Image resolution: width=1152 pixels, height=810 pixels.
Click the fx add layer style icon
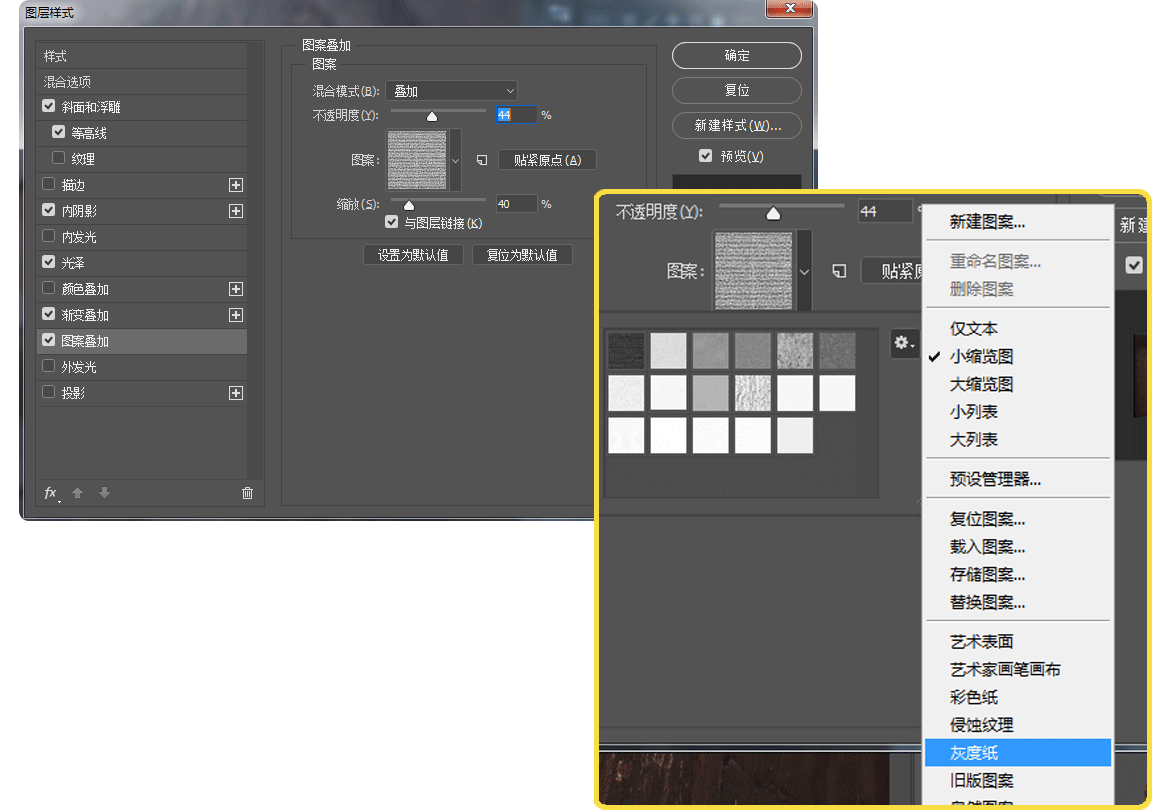(51, 493)
